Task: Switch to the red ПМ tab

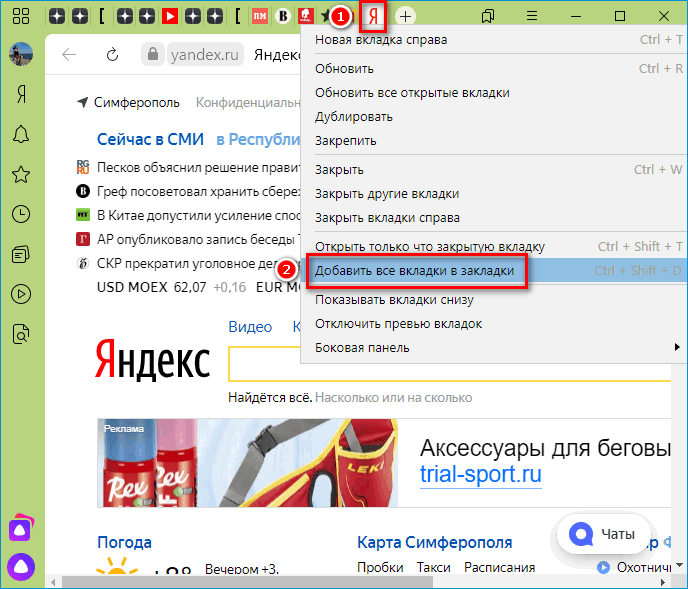Action: (260, 17)
